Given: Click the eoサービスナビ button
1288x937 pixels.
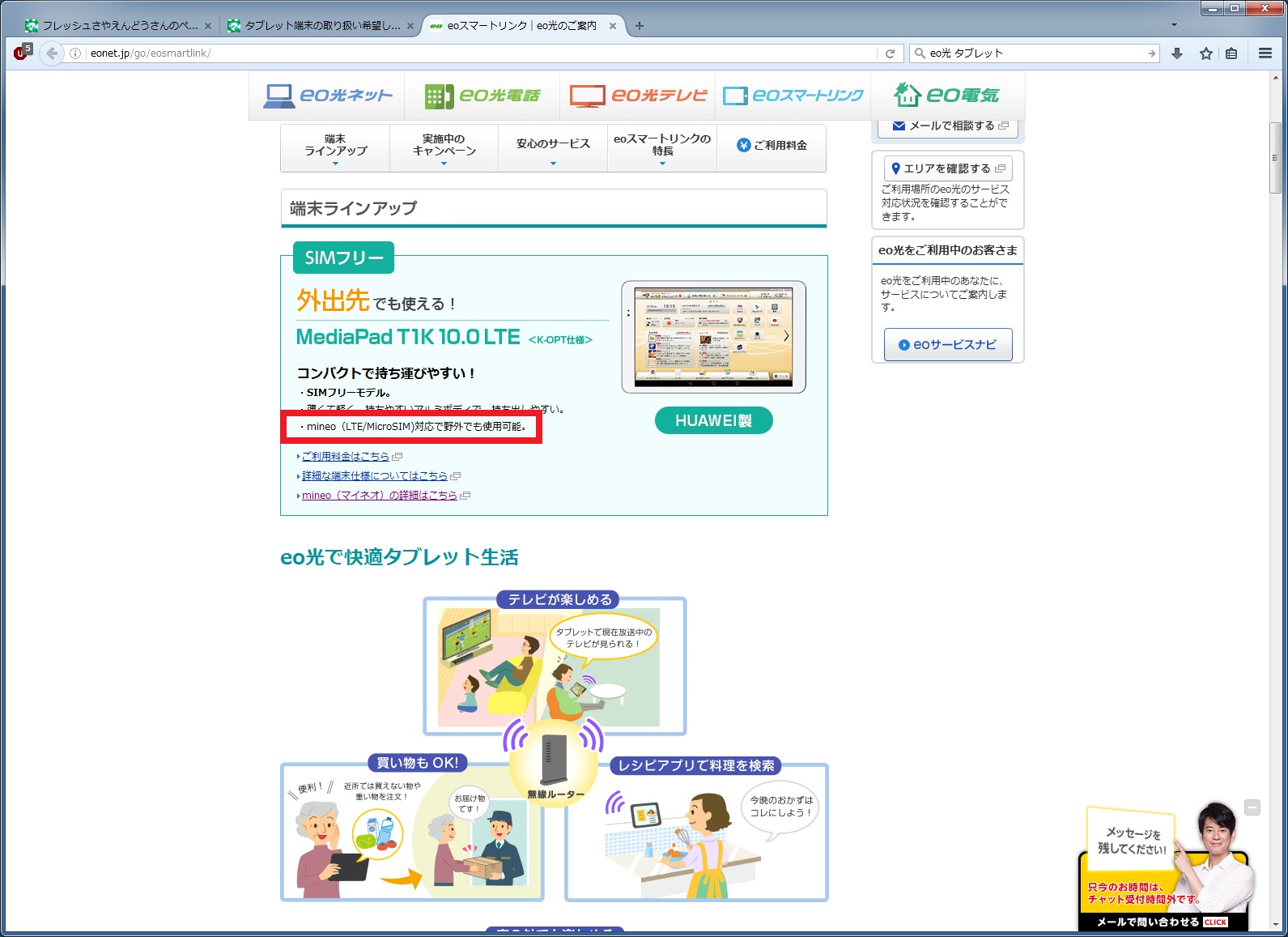Looking at the screenshot, I should tap(947, 345).
